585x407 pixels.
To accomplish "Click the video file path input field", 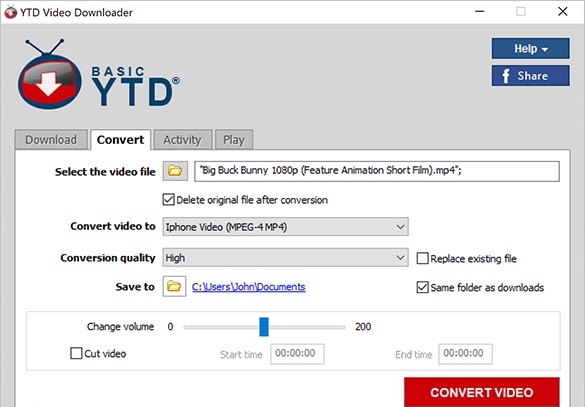I will pos(377,171).
